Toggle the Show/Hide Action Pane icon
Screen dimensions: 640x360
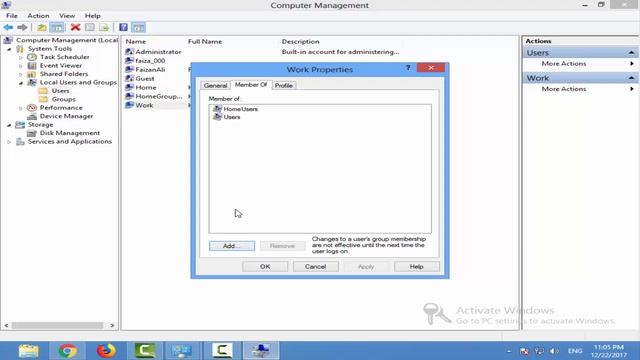coord(138,27)
